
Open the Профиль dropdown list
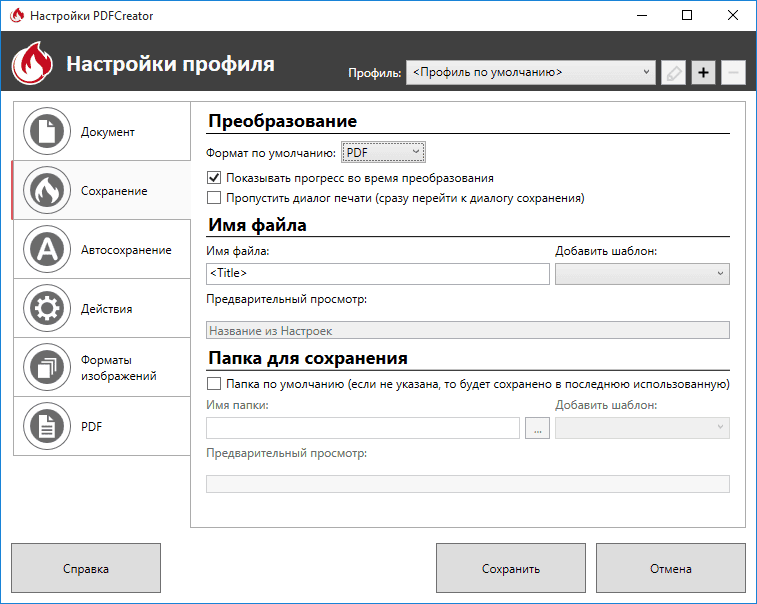point(530,73)
